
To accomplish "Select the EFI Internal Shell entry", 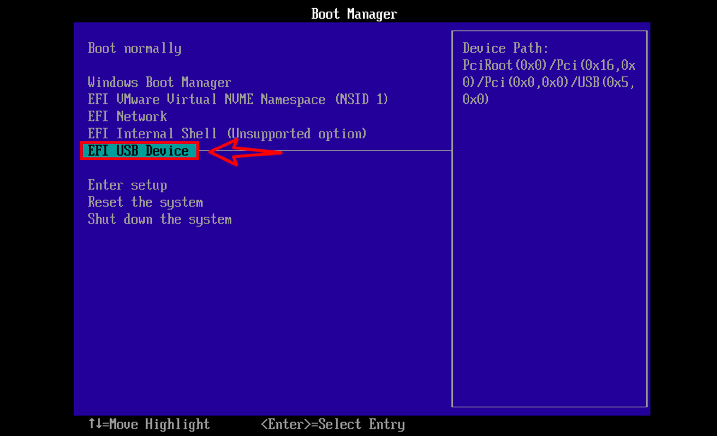I will [x=155, y=133].
